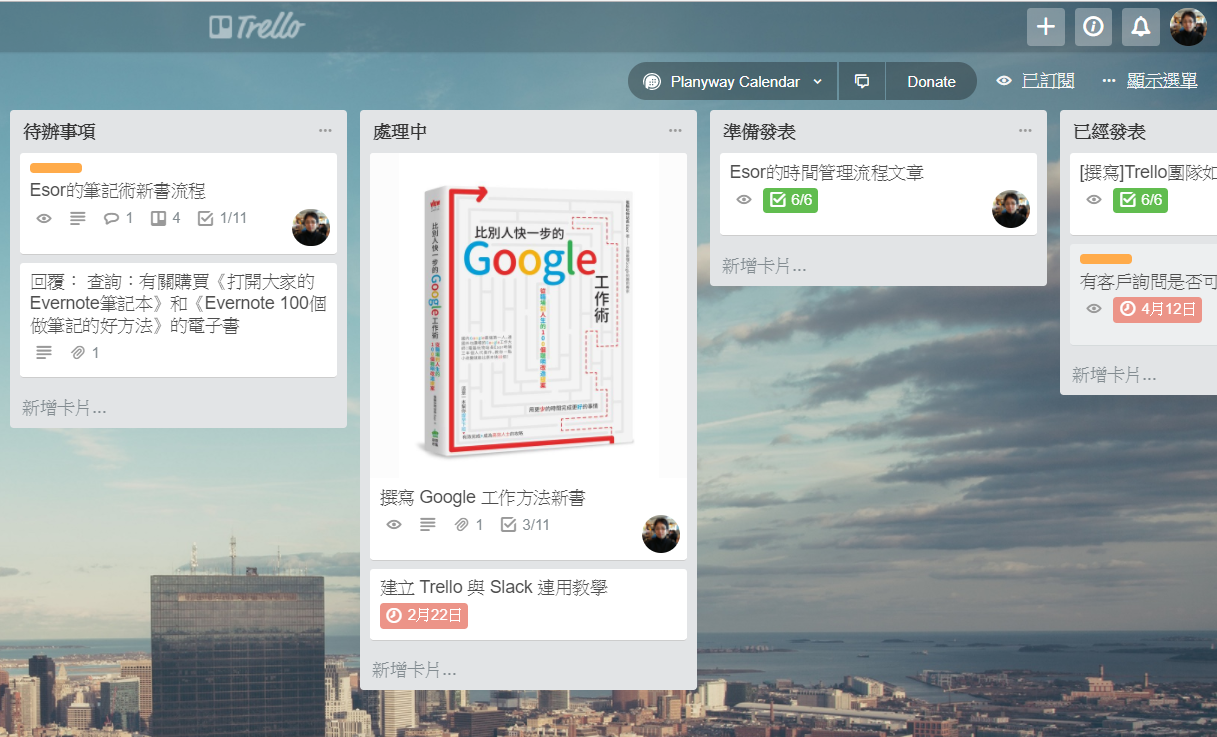
Task: Click paperclip attachment badge on Evernote card
Action: [x=85, y=353]
